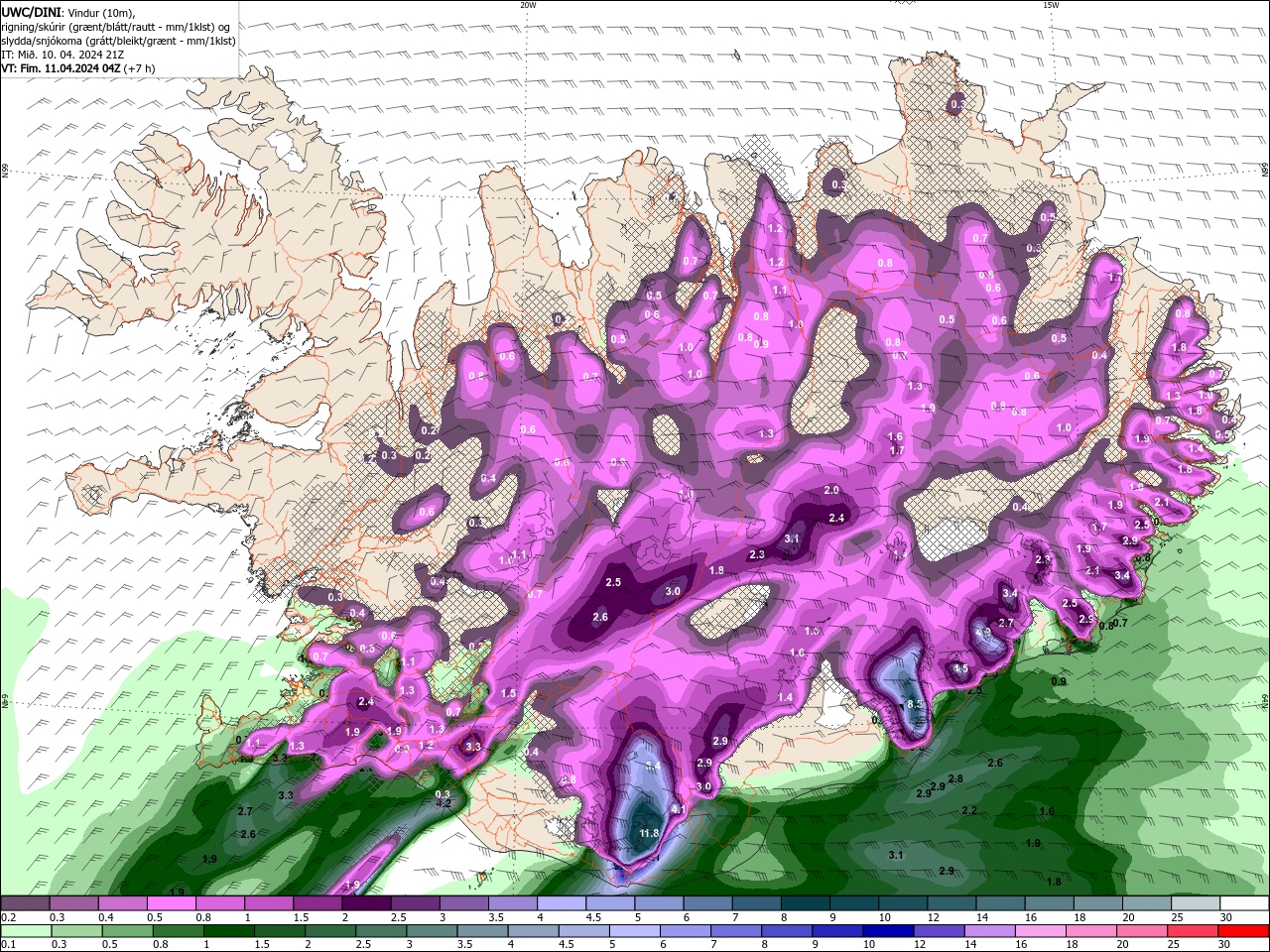This screenshot has width=1270, height=952.
Task: Click the '25' label in upper legend row
Action: pos(1178,917)
